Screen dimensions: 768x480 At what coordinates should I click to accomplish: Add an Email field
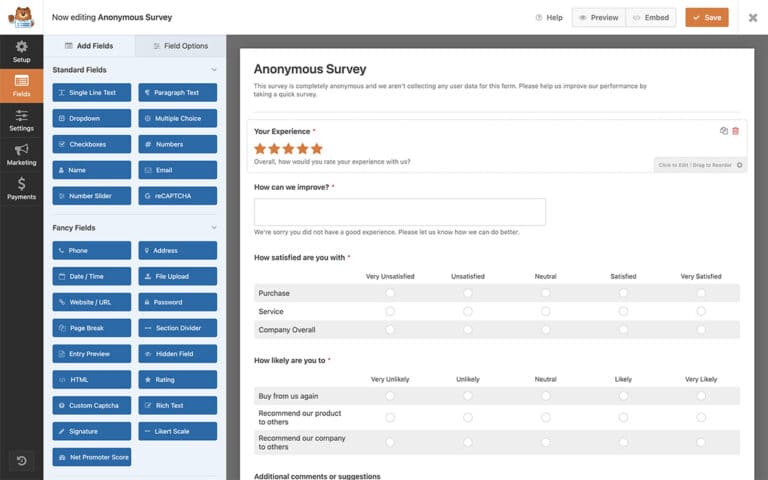pos(177,170)
